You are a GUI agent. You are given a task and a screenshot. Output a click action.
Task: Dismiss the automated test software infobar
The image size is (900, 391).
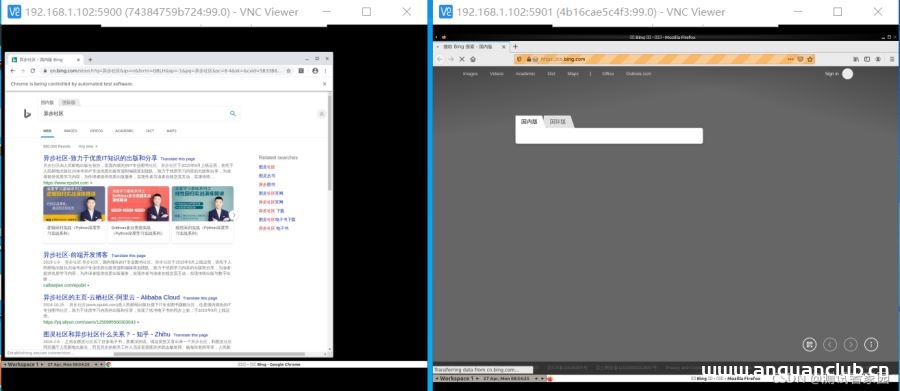(324, 84)
